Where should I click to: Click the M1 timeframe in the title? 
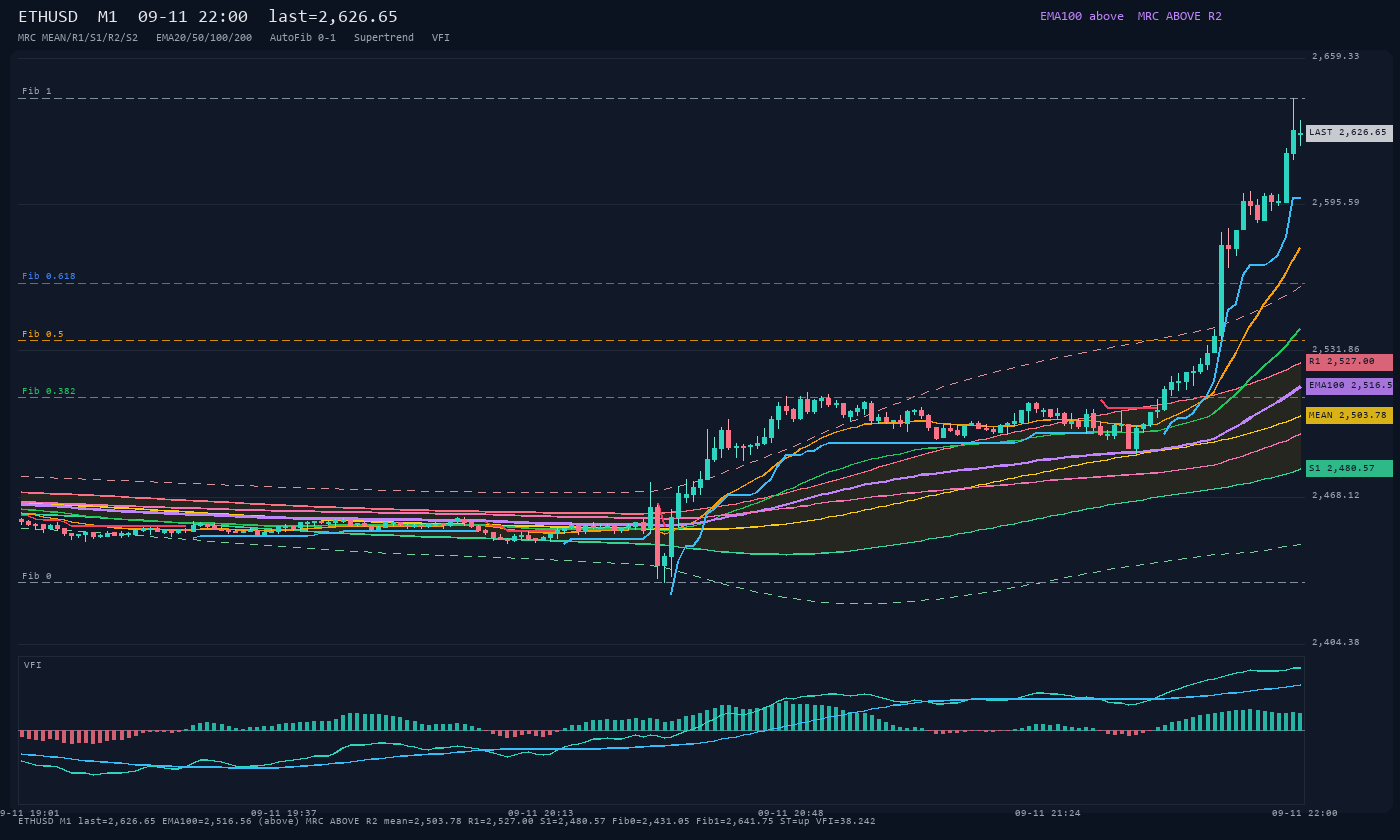(108, 17)
